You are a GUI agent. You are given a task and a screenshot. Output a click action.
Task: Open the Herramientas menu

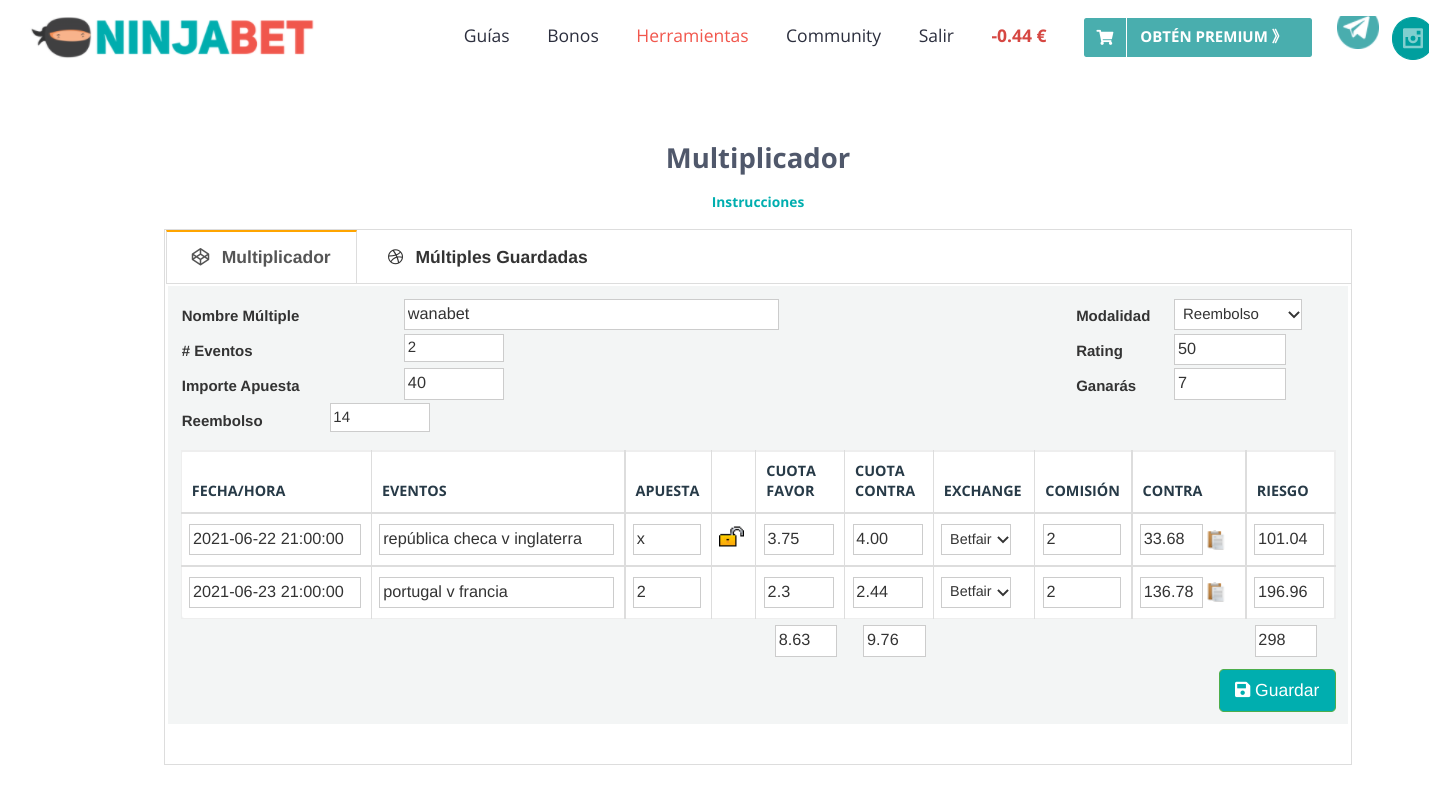pos(692,36)
